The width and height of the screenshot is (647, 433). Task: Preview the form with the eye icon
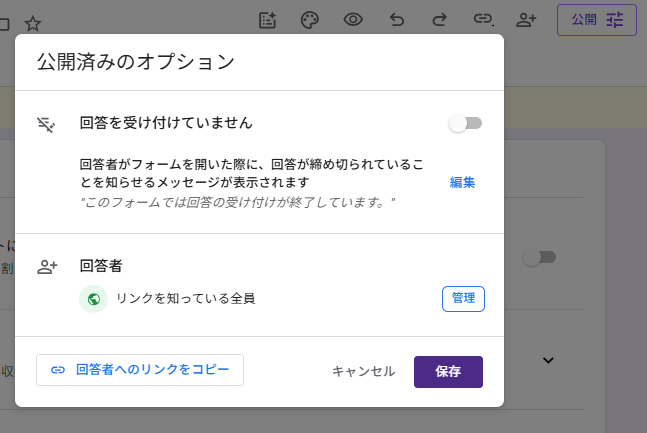point(353,19)
